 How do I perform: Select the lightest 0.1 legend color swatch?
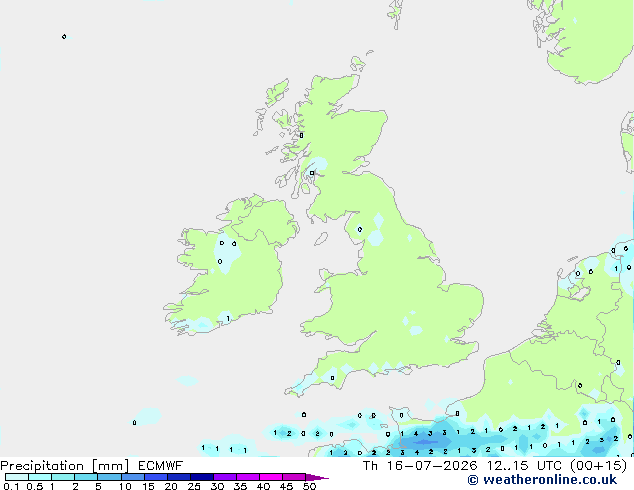pos(17,477)
